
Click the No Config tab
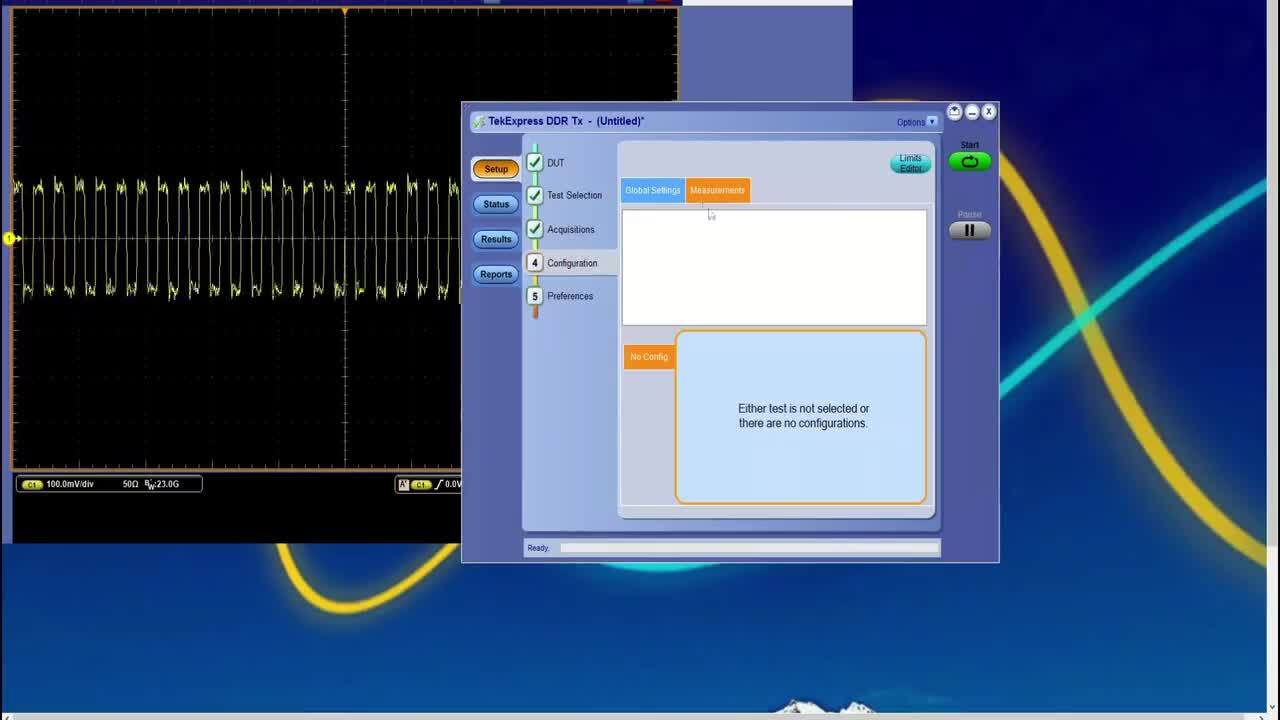648,356
